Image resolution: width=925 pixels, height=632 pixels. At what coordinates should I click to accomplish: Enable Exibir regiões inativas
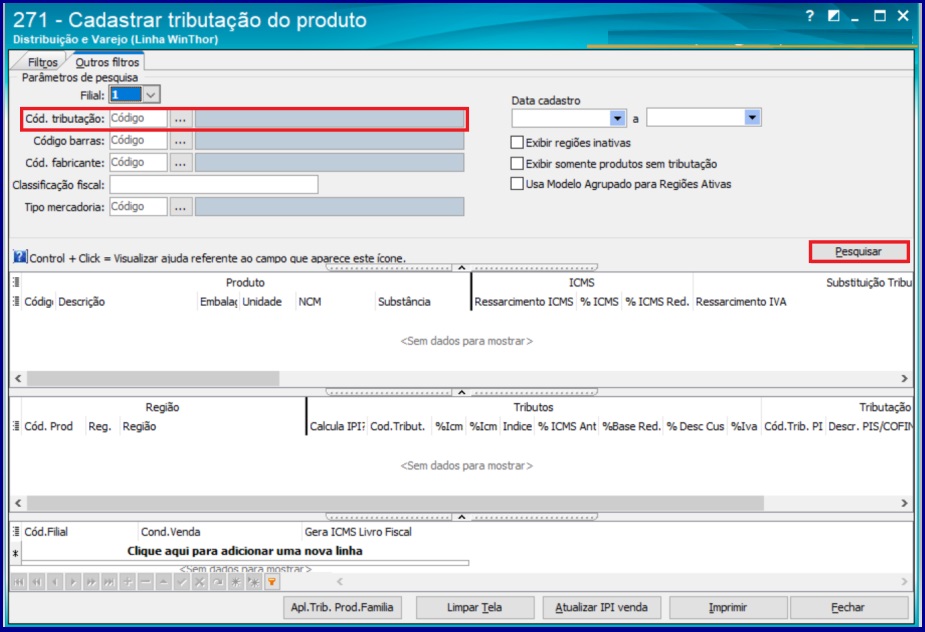517,142
